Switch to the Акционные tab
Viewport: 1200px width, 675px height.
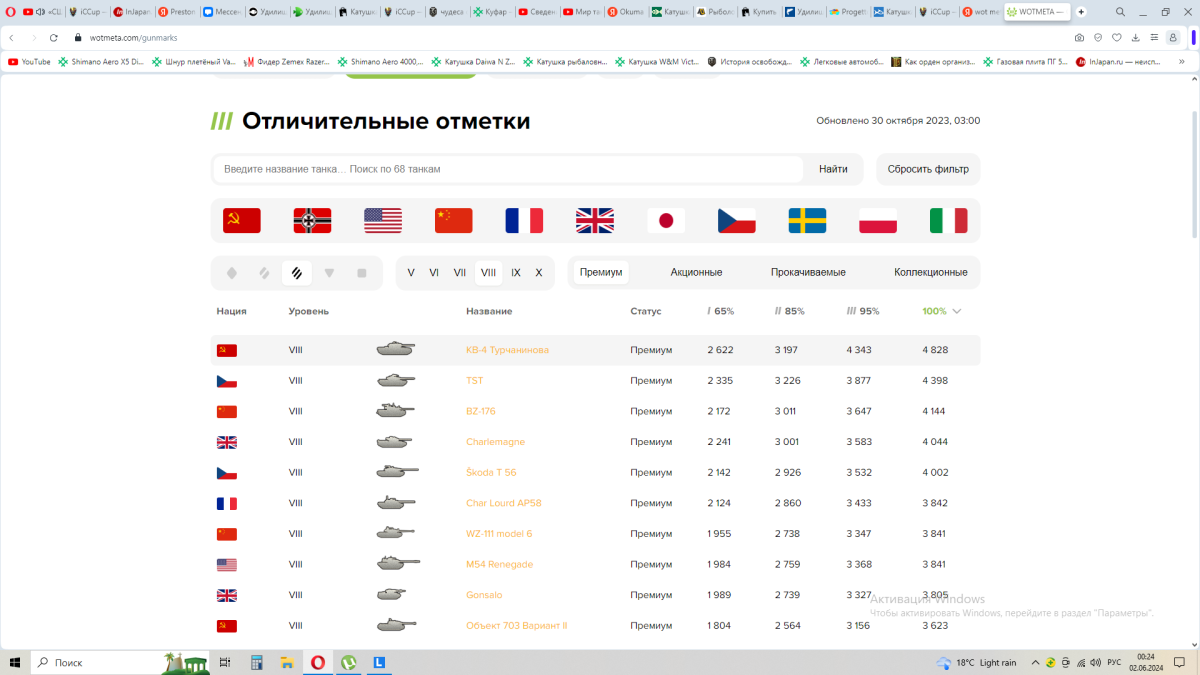[x=696, y=272]
